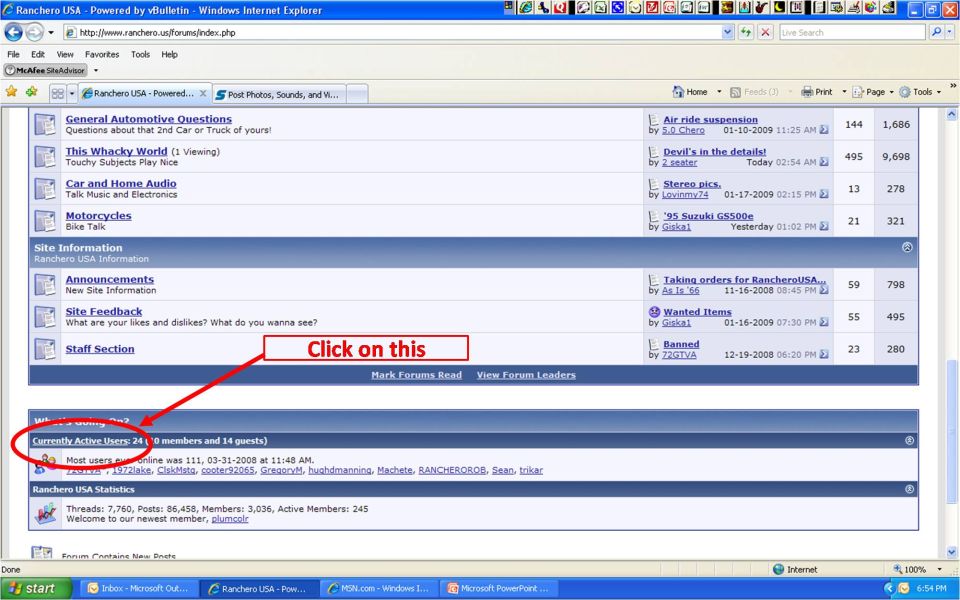The width and height of the screenshot is (960, 600).
Task: Open the Page menu dropdown
Action: (x=873, y=92)
